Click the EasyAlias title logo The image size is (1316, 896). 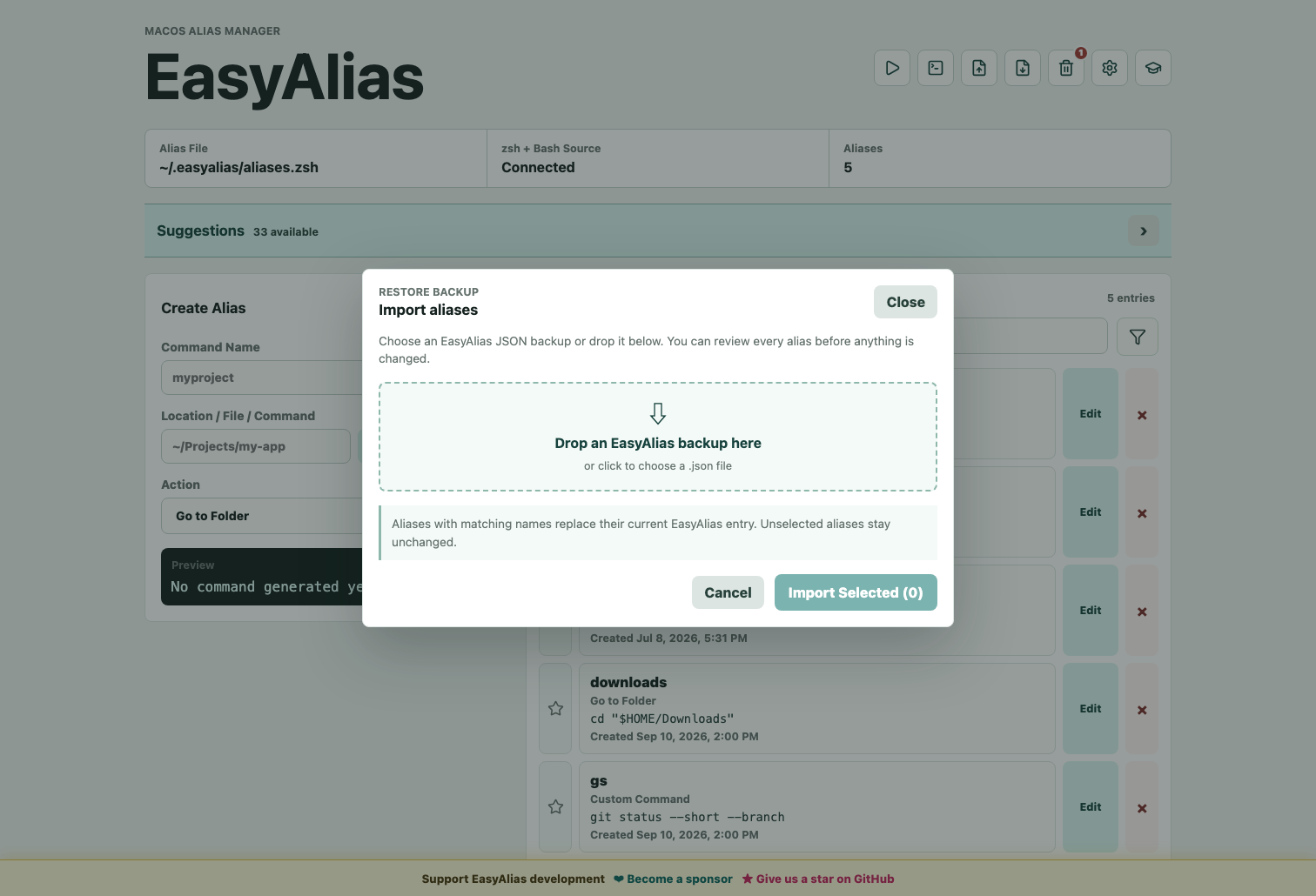point(285,77)
